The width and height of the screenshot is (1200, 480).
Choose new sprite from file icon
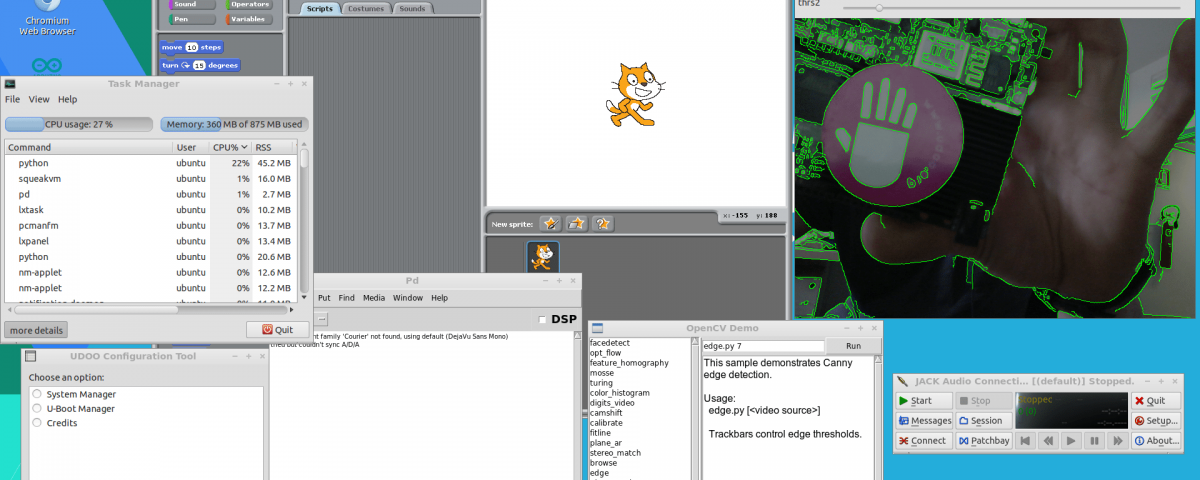[x=576, y=224]
